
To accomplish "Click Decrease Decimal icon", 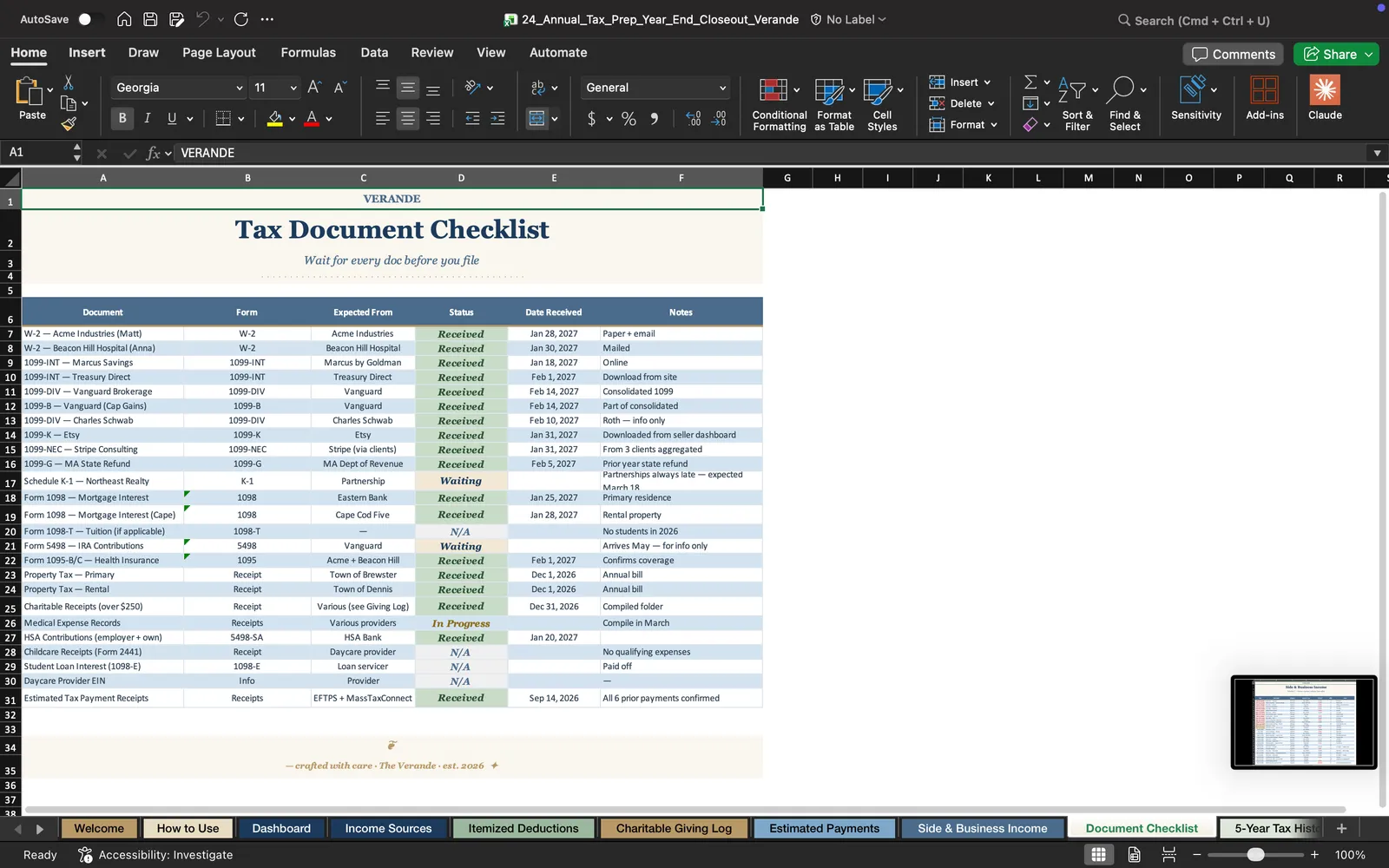I will coord(719,119).
